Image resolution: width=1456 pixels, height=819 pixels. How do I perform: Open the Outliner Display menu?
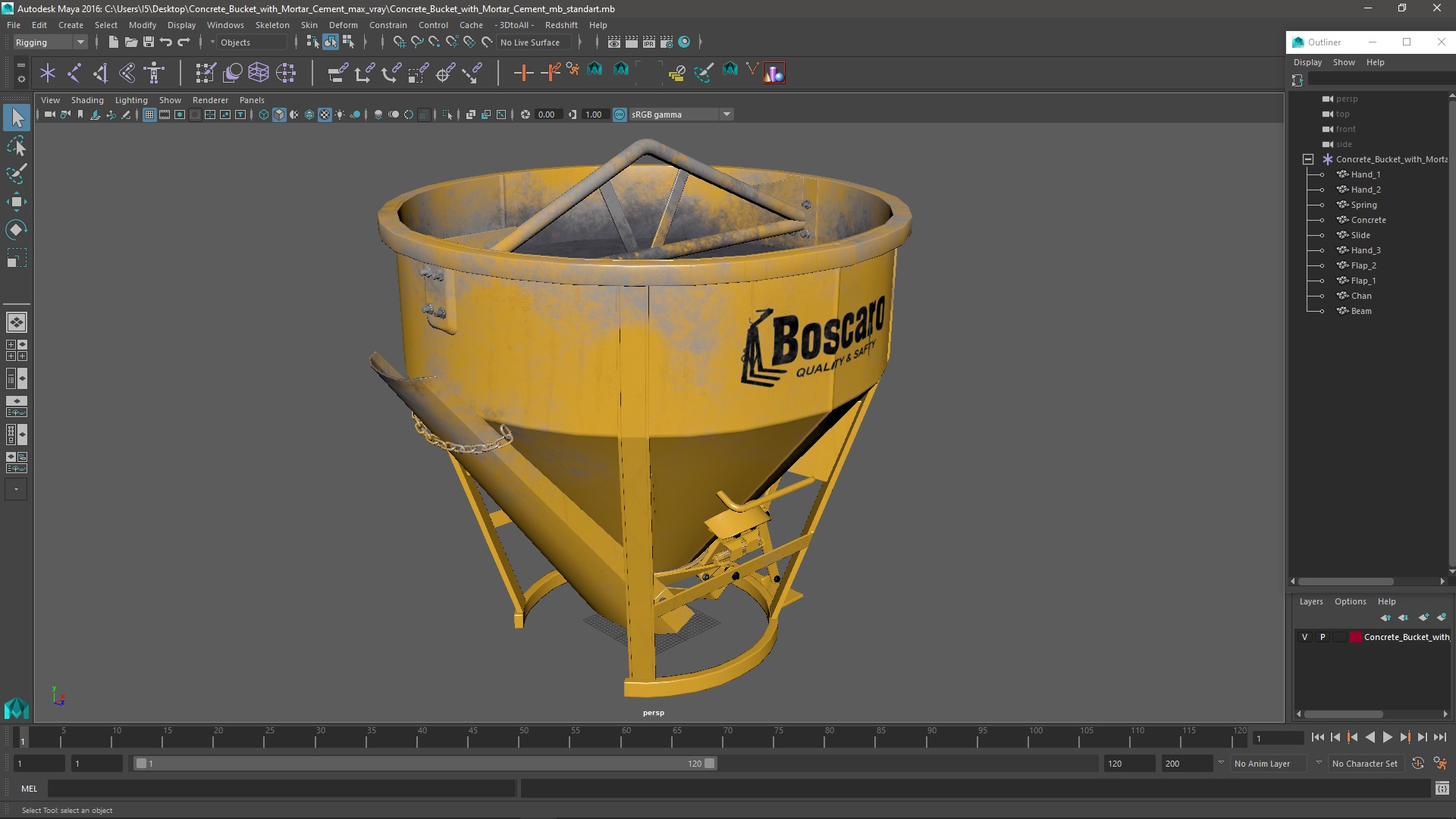1307,62
